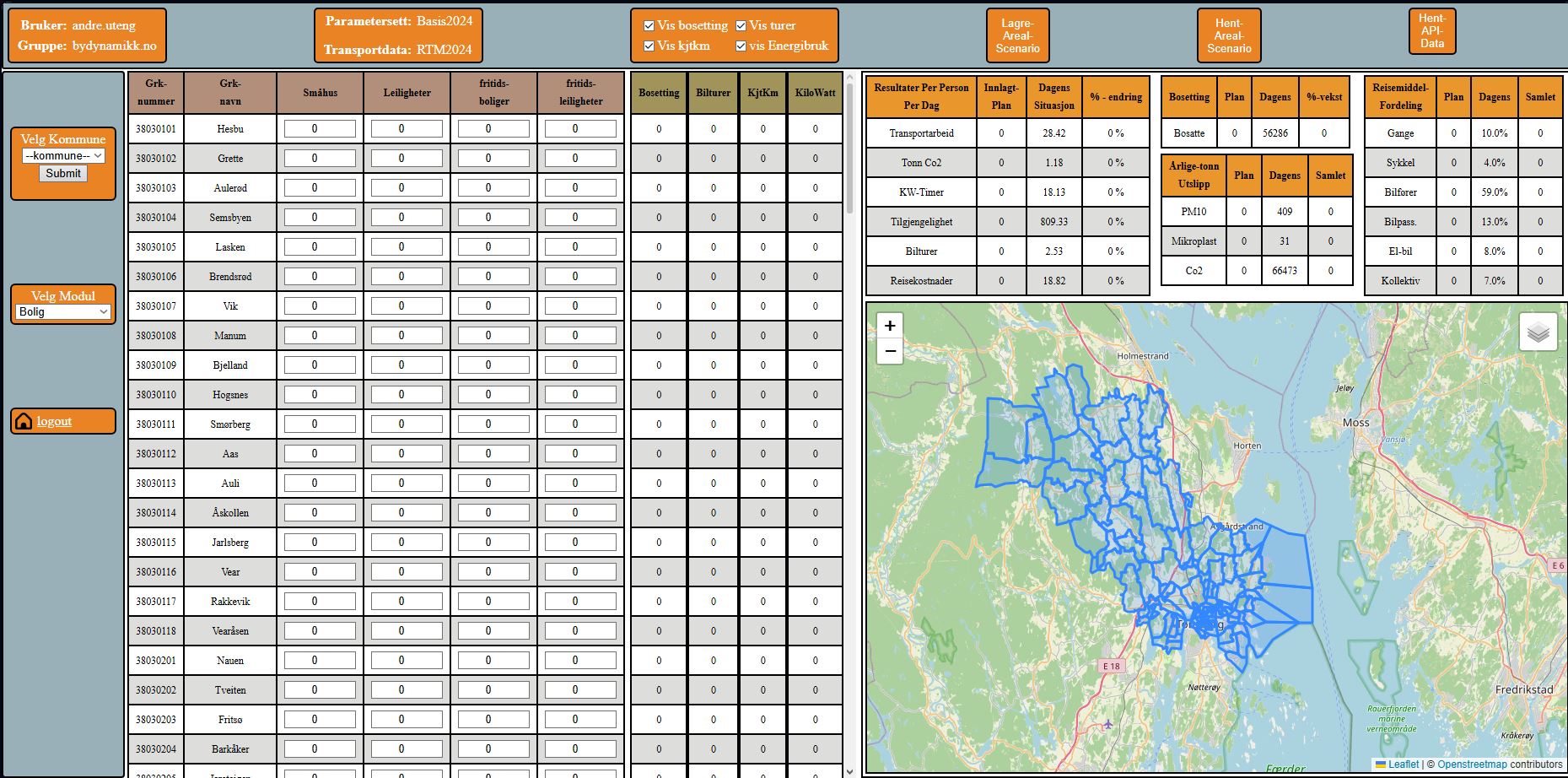
Task: Open the map layers control icon
Action: pyautogui.click(x=1538, y=332)
